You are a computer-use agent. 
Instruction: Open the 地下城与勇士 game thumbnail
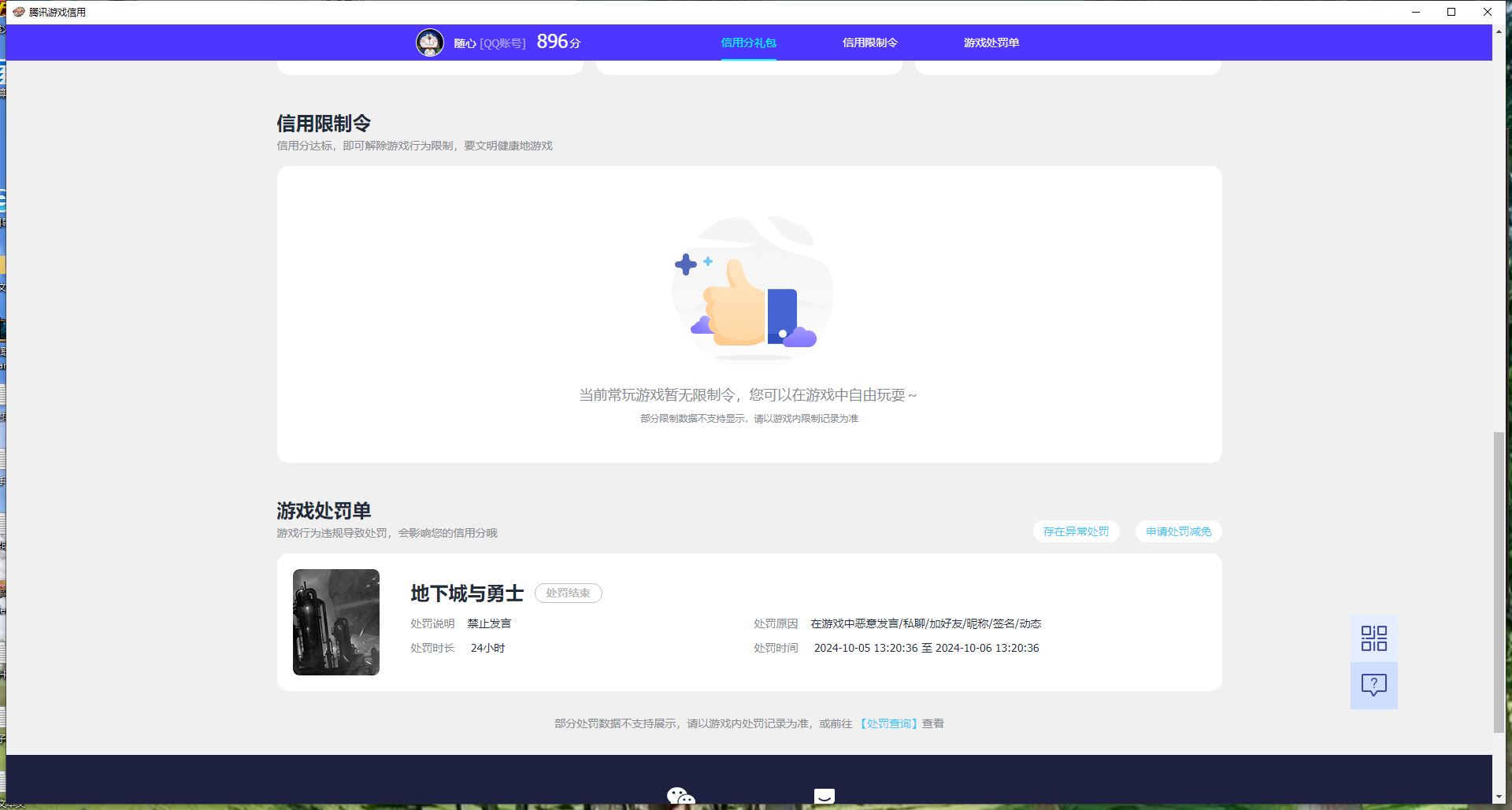(x=336, y=622)
